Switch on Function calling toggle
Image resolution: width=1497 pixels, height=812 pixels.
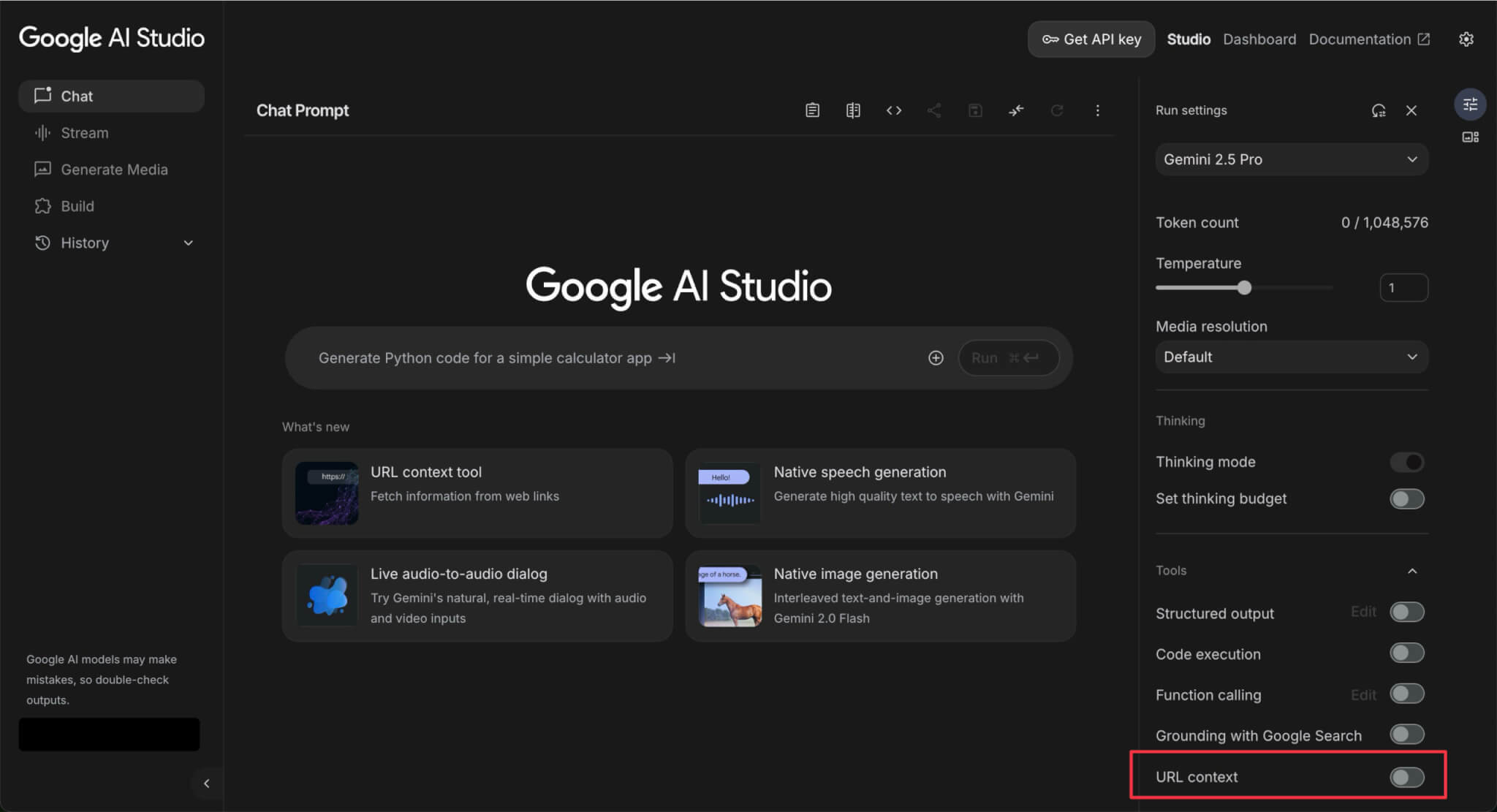pyautogui.click(x=1407, y=694)
